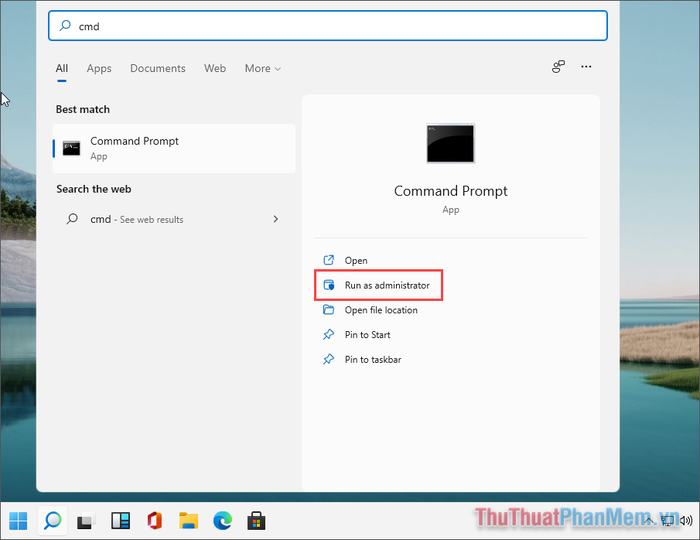The height and width of the screenshot is (540, 700).
Task: Switch to the Web tab
Action: tap(215, 68)
